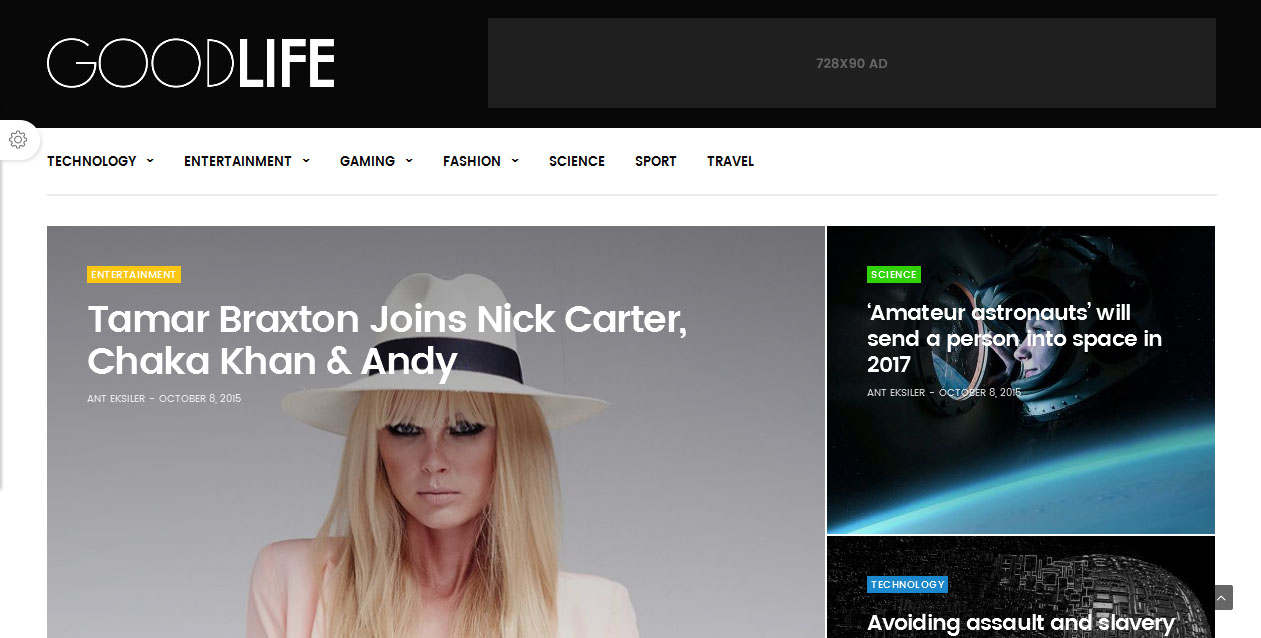This screenshot has width=1261, height=638.
Task: Open the Travel menu item
Action: 730,161
